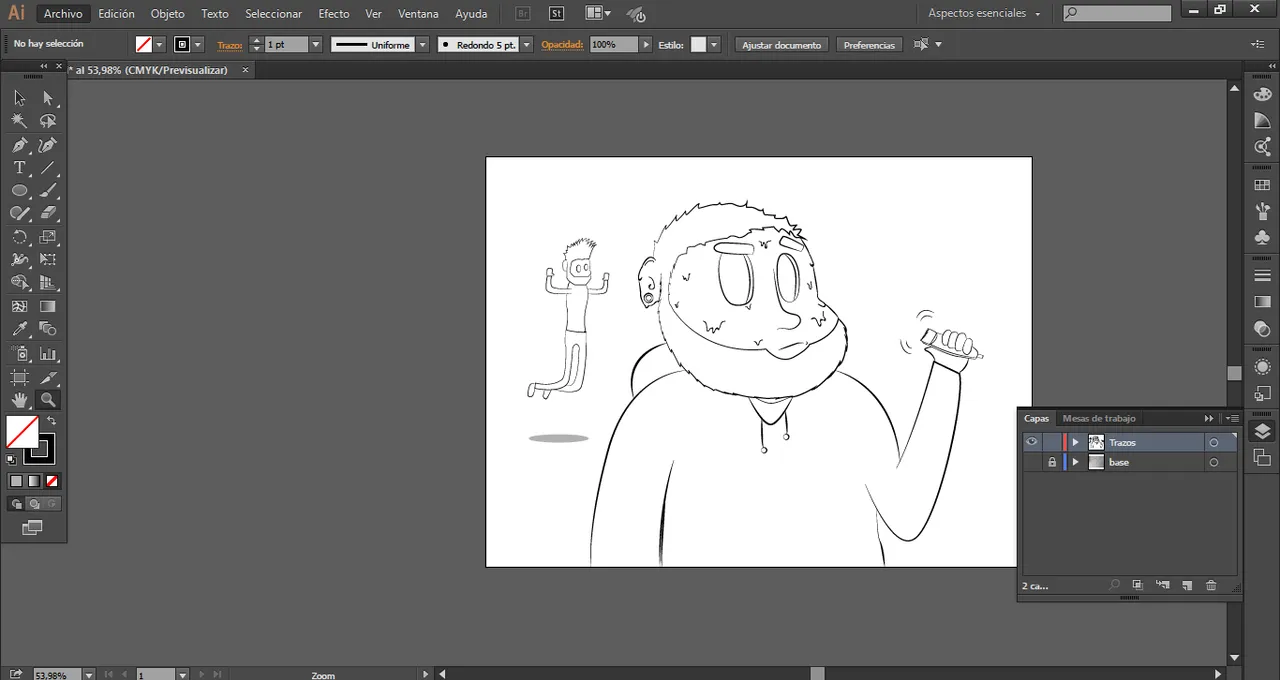Expand the Trazos layer contents
This screenshot has width=1280, height=680.
(x=1075, y=442)
